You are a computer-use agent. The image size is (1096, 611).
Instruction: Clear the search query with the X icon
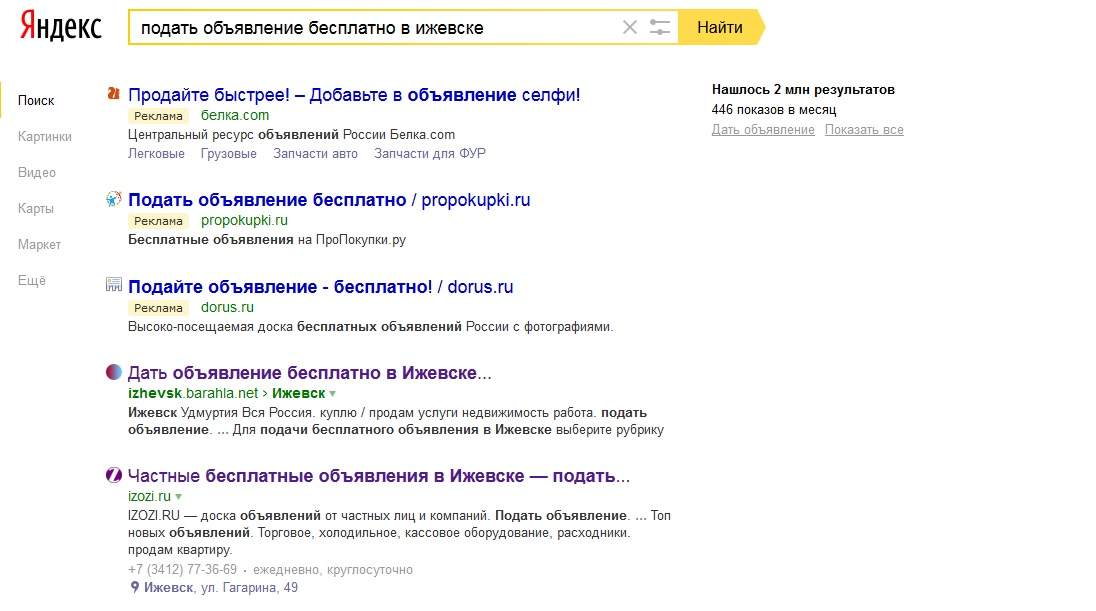coord(630,27)
